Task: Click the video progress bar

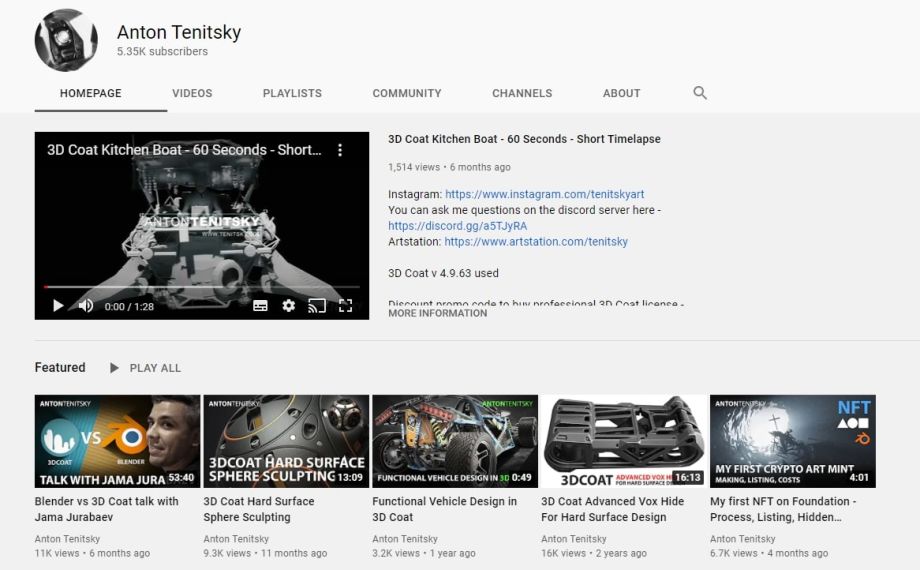Action: coord(202,287)
